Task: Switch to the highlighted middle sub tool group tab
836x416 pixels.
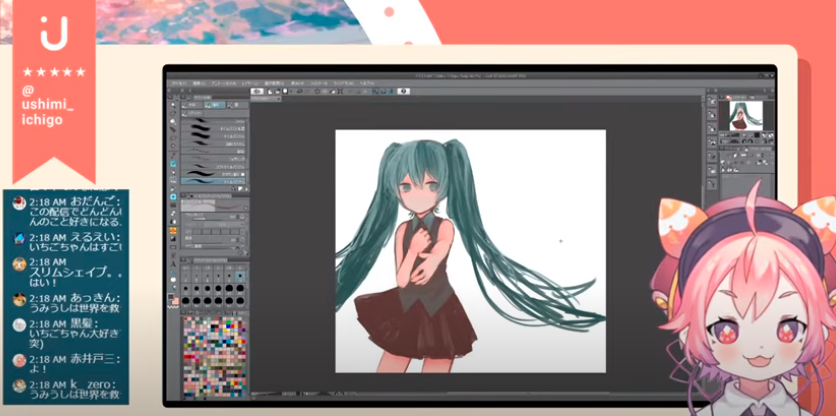Action: (214, 105)
